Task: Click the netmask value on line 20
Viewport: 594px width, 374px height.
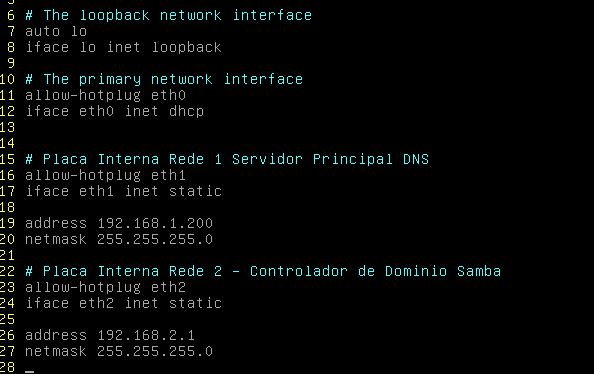Action: click(x=155, y=239)
